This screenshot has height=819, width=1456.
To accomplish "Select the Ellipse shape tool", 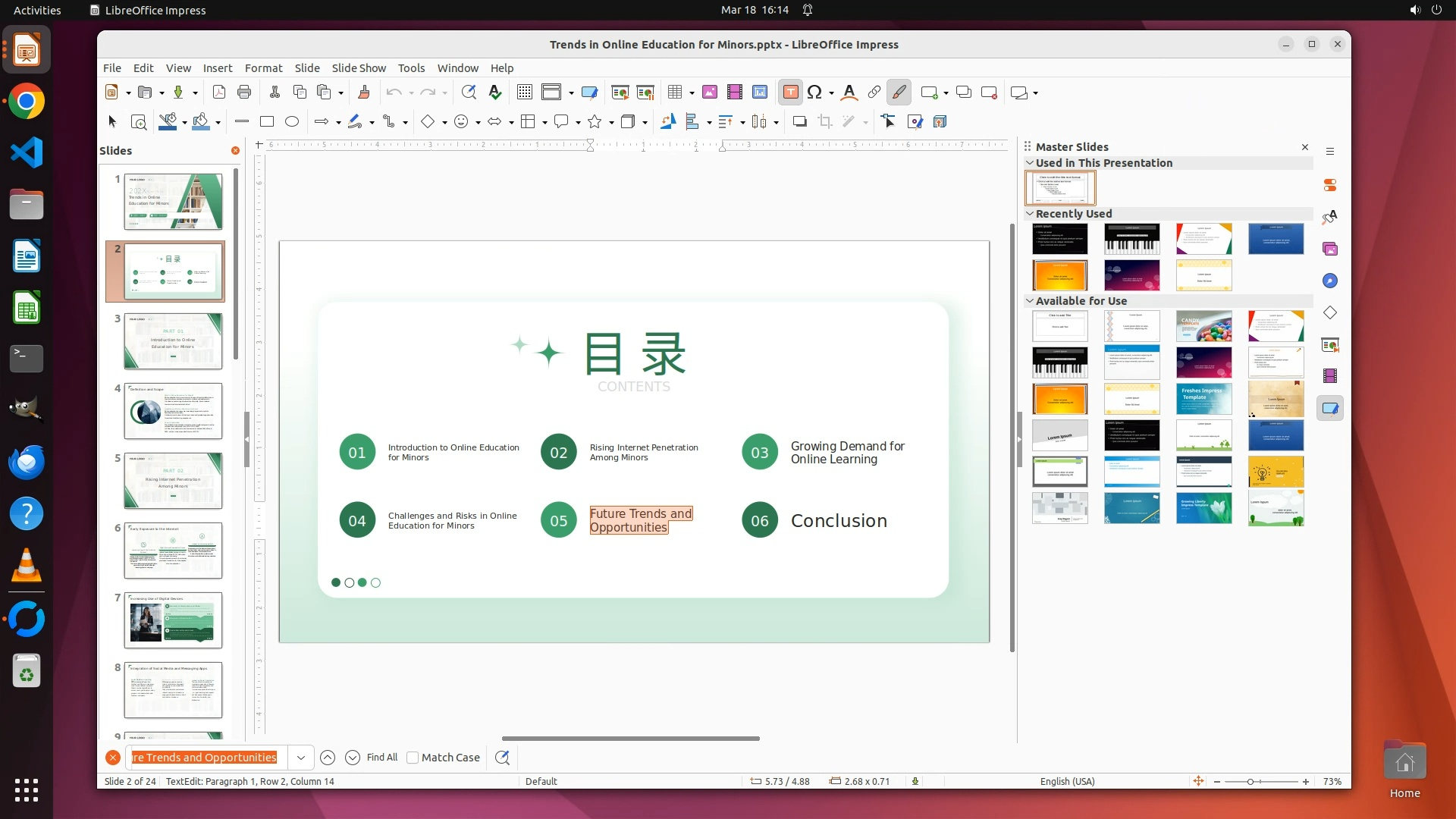I will point(292,121).
